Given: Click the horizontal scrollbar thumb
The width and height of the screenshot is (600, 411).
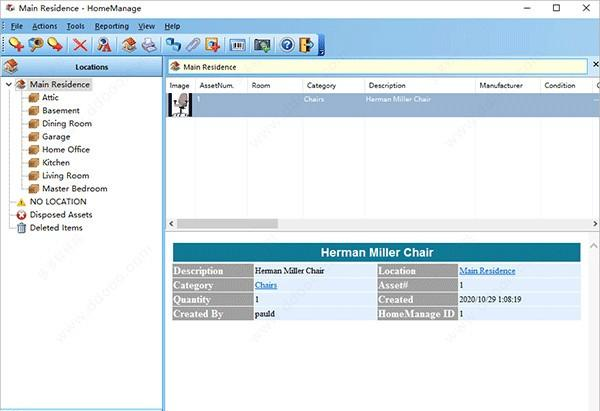Looking at the screenshot, I should coord(227,223).
